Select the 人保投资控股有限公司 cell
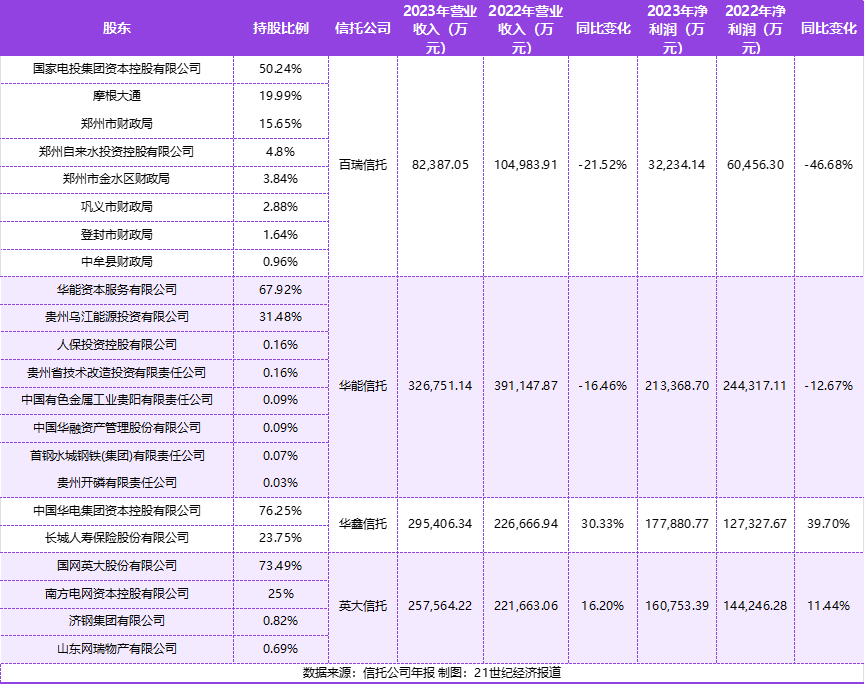The height and width of the screenshot is (685, 865). [x=116, y=345]
